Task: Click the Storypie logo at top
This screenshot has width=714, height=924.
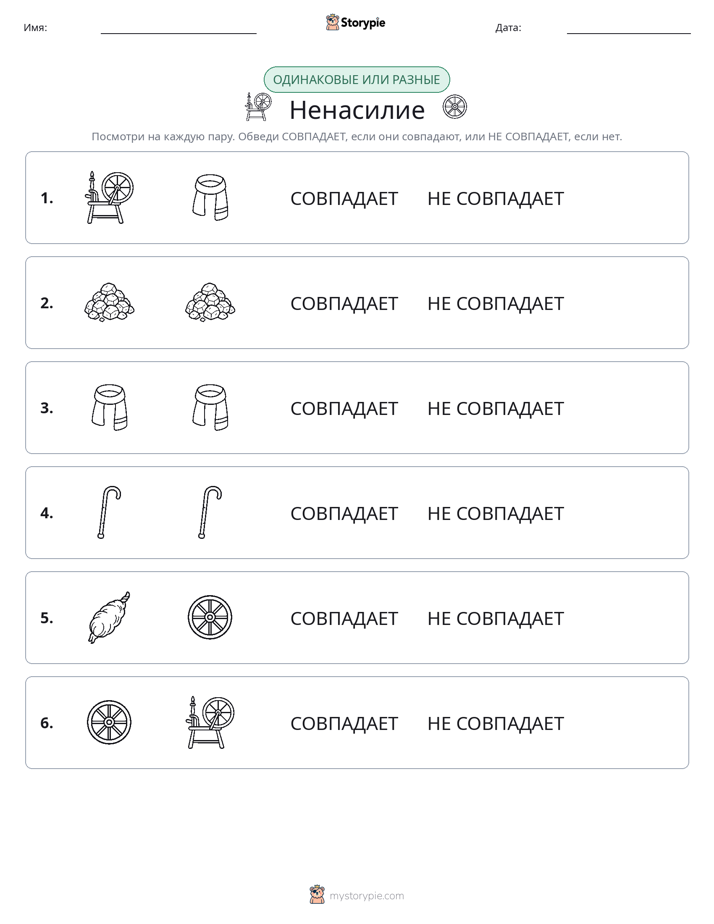Action: click(x=356, y=22)
